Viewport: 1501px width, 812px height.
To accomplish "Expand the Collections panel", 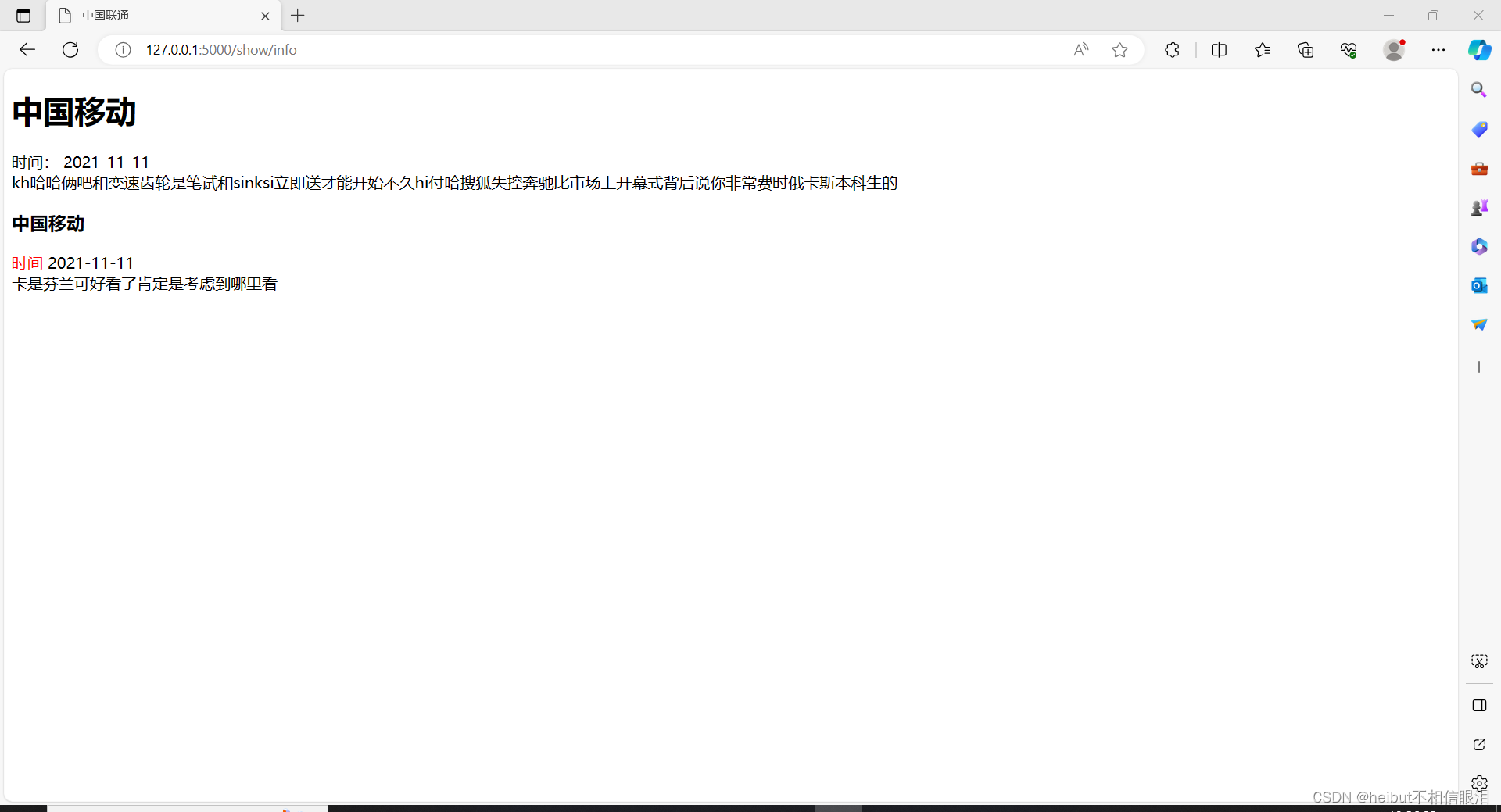I will 1306,49.
